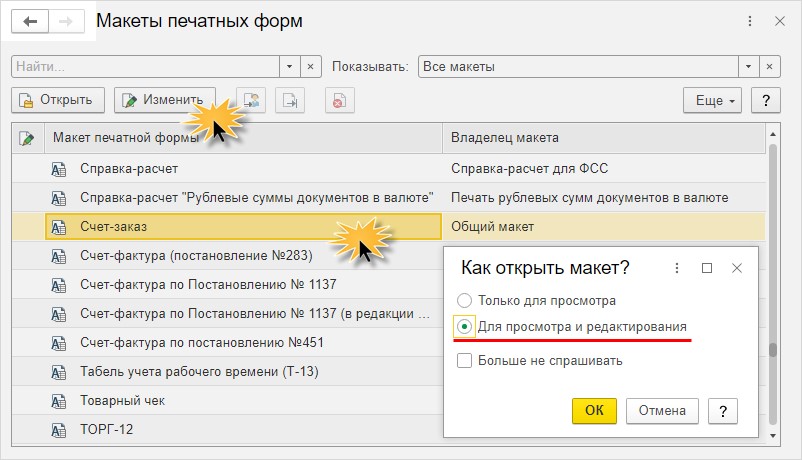Click the list scrollbar up arrow
Screen dimensions: 802x460
pos(773,134)
